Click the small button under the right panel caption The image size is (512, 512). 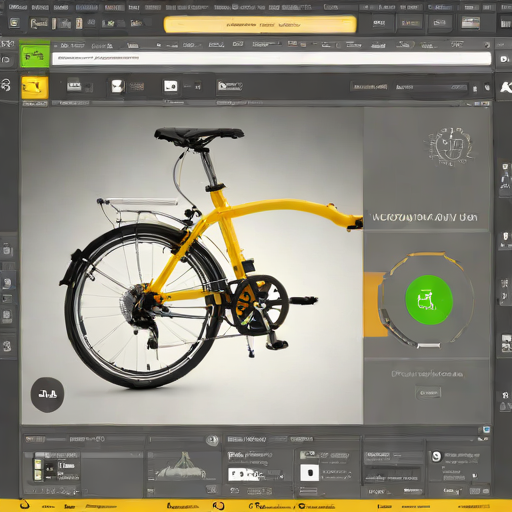coord(428,393)
